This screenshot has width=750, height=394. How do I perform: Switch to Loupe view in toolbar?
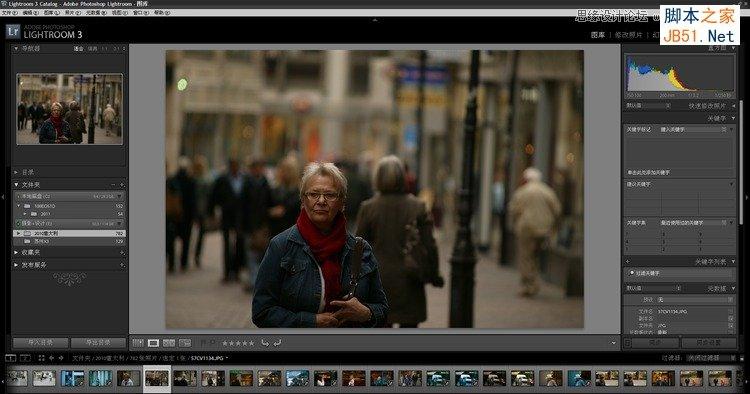(x=154, y=343)
